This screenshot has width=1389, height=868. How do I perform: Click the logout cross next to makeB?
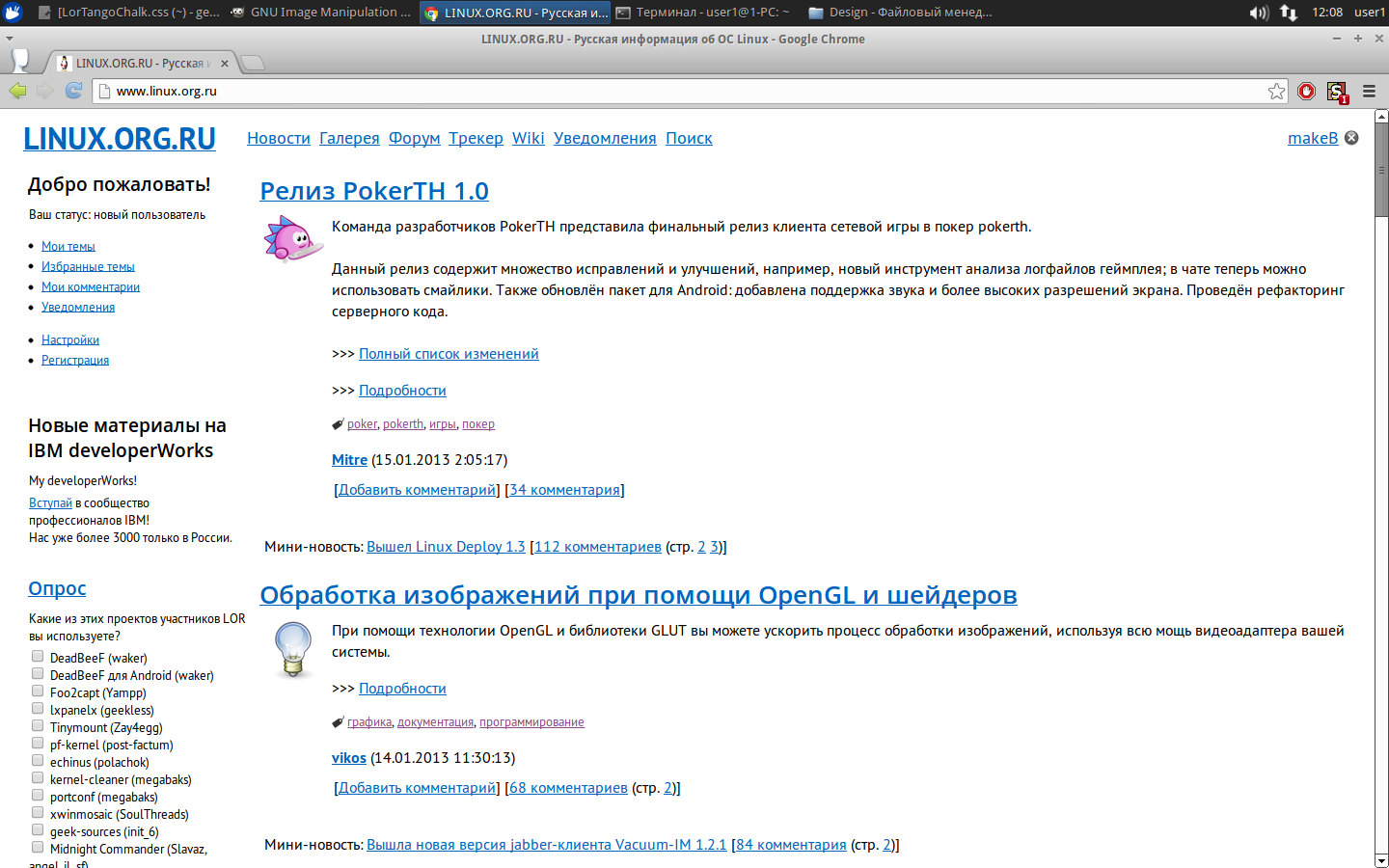(1351, 138)
